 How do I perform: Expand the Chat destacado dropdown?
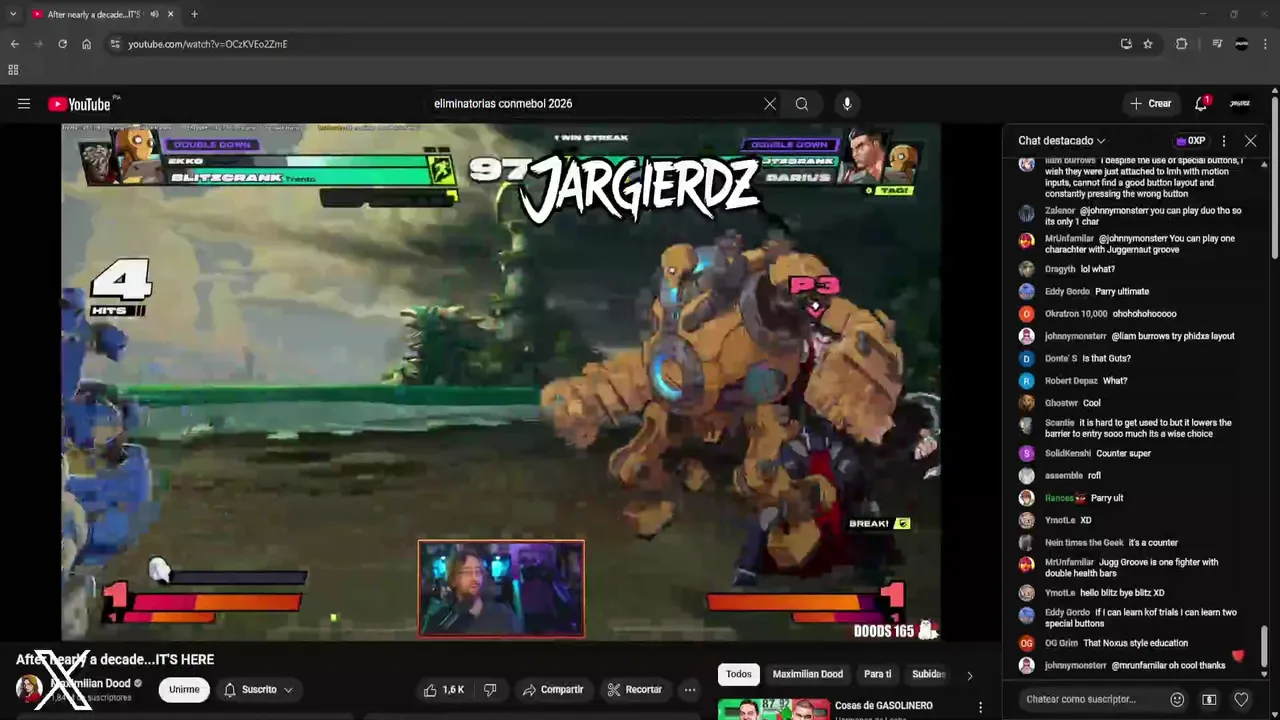point(1062,141)
